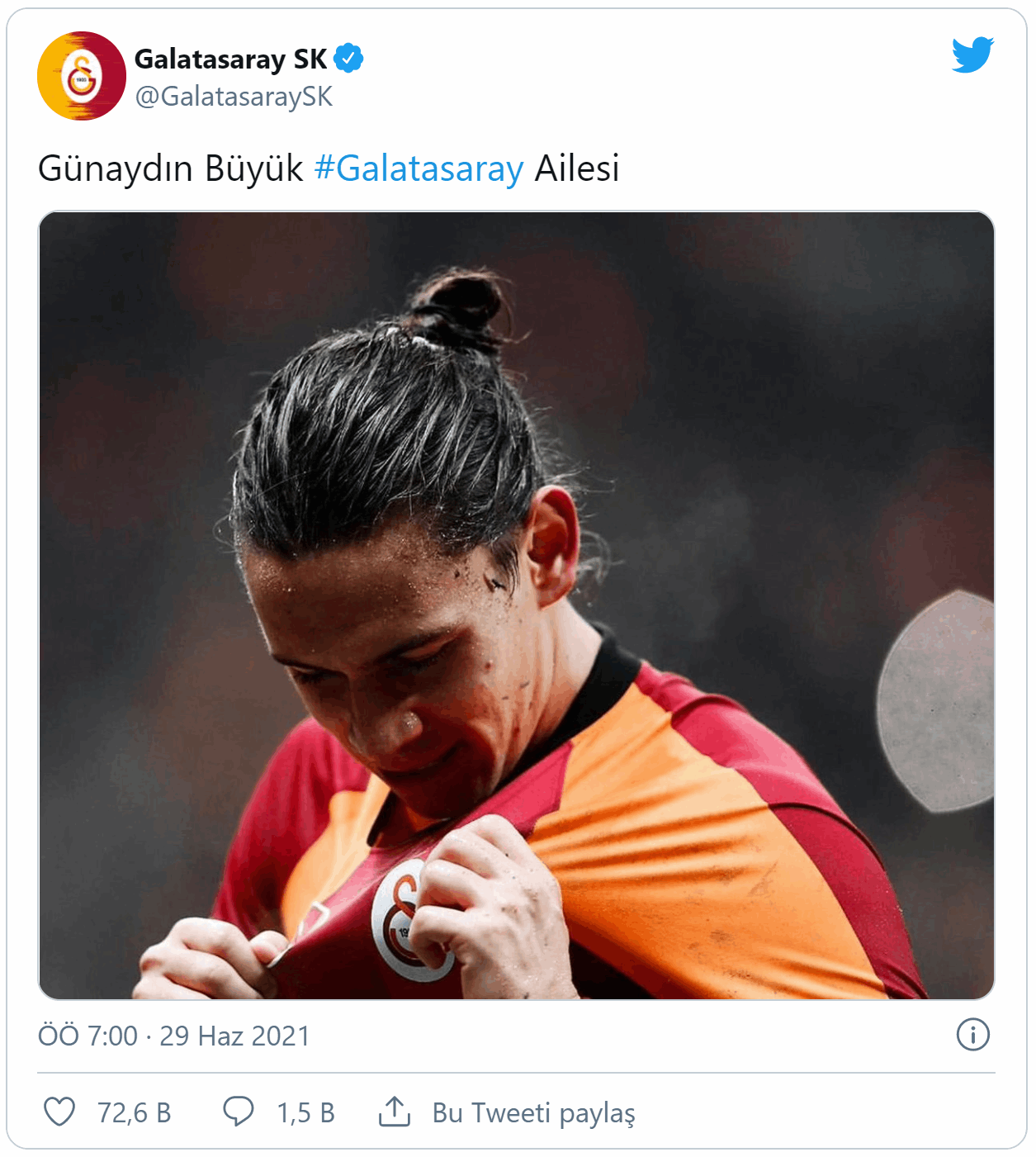Viewport: 1036px width, 1157px height.
Task: Follow the #Galatasaray hashtag link
Action: 419,168
